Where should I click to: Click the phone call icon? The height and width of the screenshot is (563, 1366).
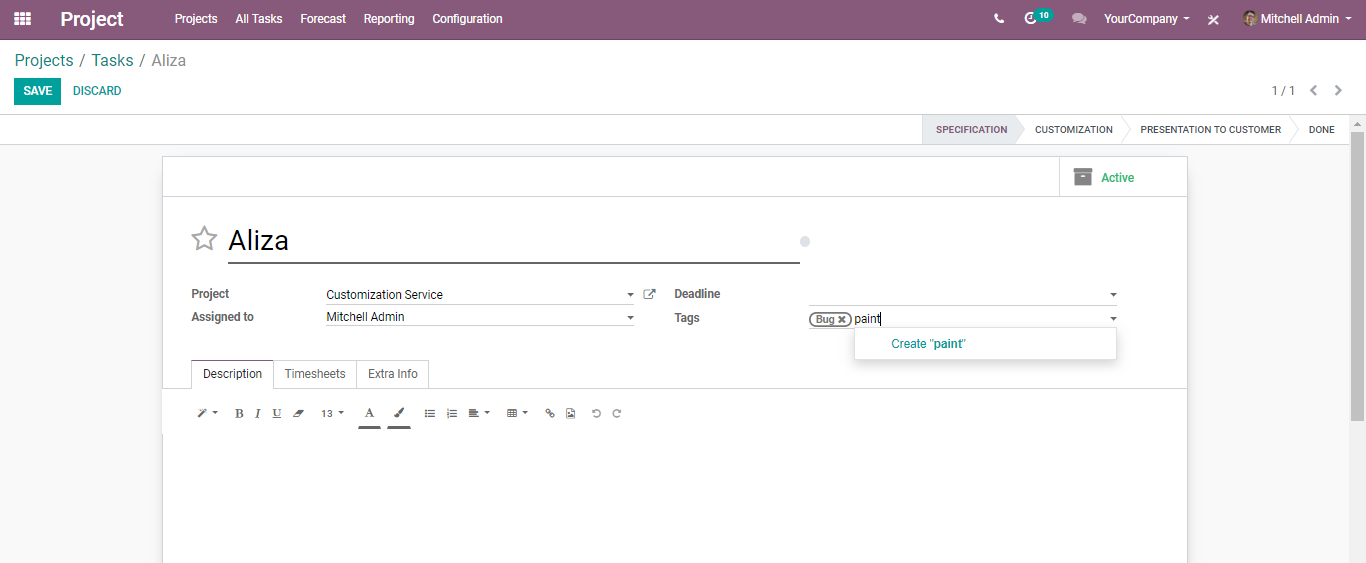999,19
